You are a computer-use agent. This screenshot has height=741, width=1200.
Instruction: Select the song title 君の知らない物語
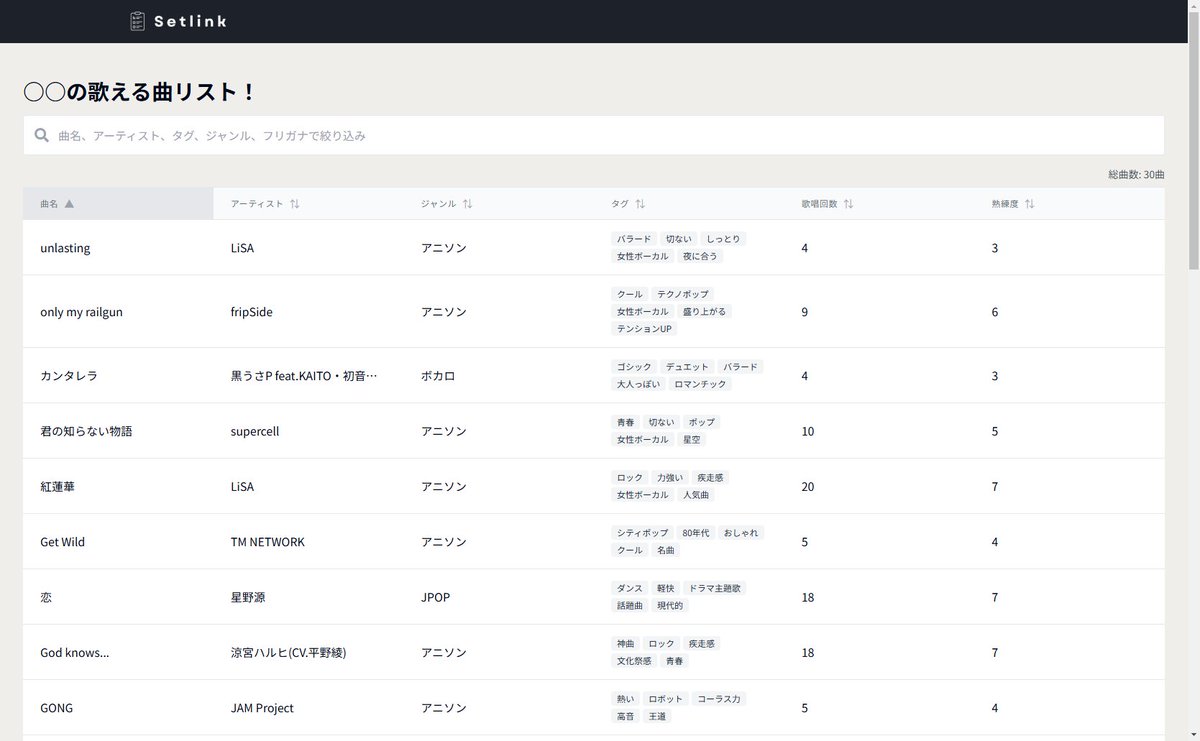tap(86, 431)
